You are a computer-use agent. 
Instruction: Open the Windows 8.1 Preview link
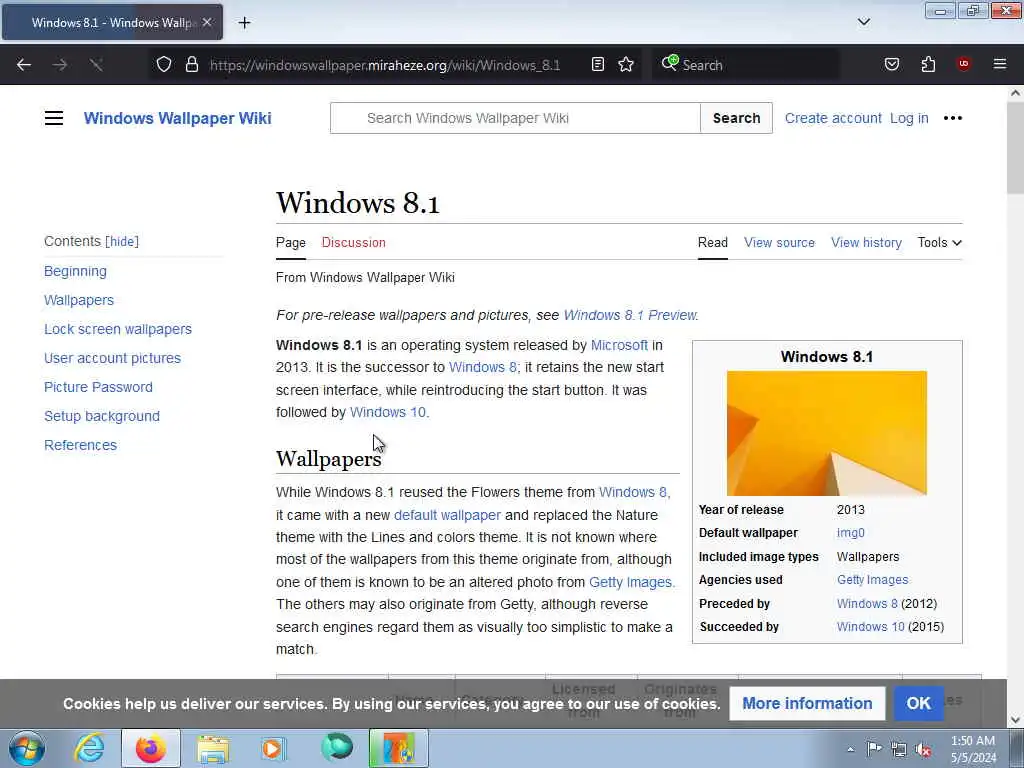click(630, 315)
